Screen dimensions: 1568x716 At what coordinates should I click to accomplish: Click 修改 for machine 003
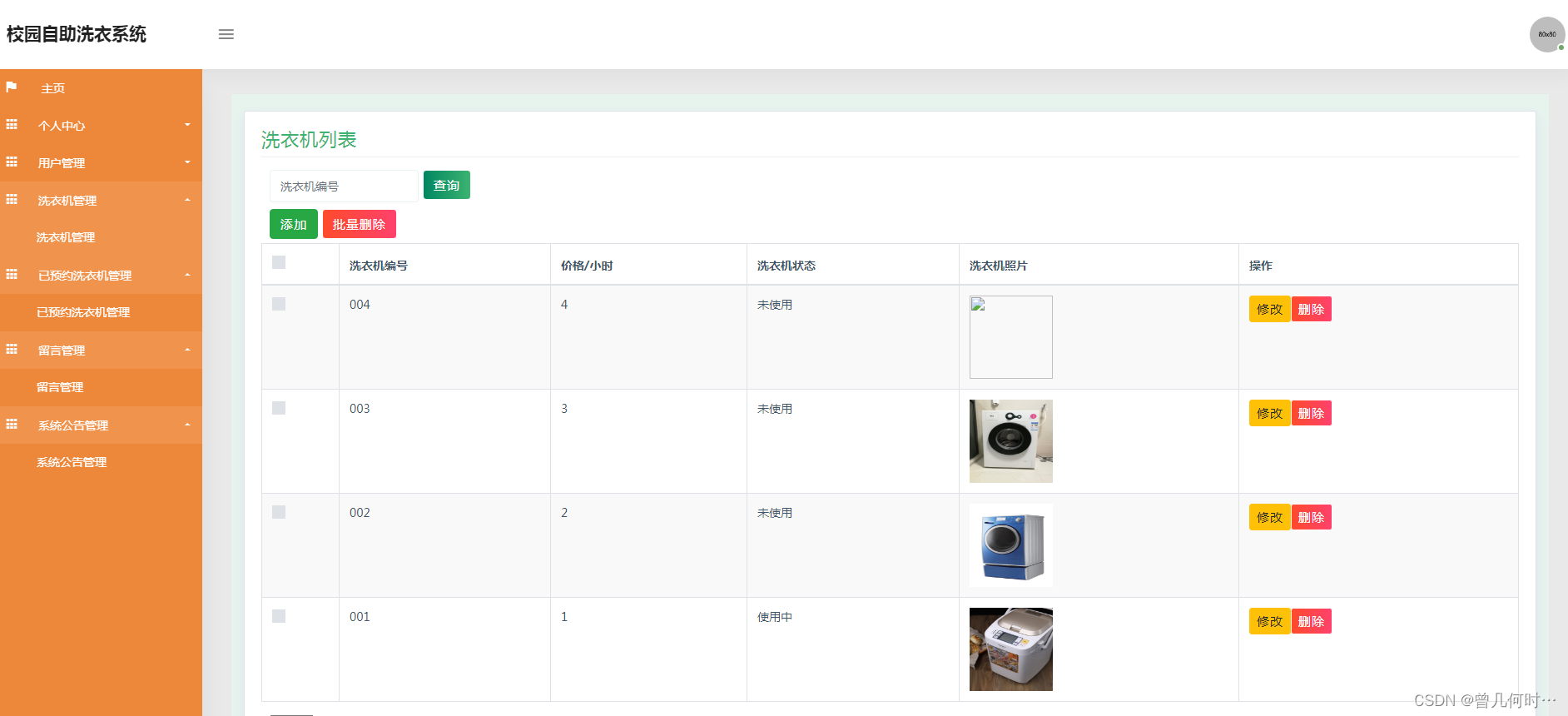point(1270,413)
